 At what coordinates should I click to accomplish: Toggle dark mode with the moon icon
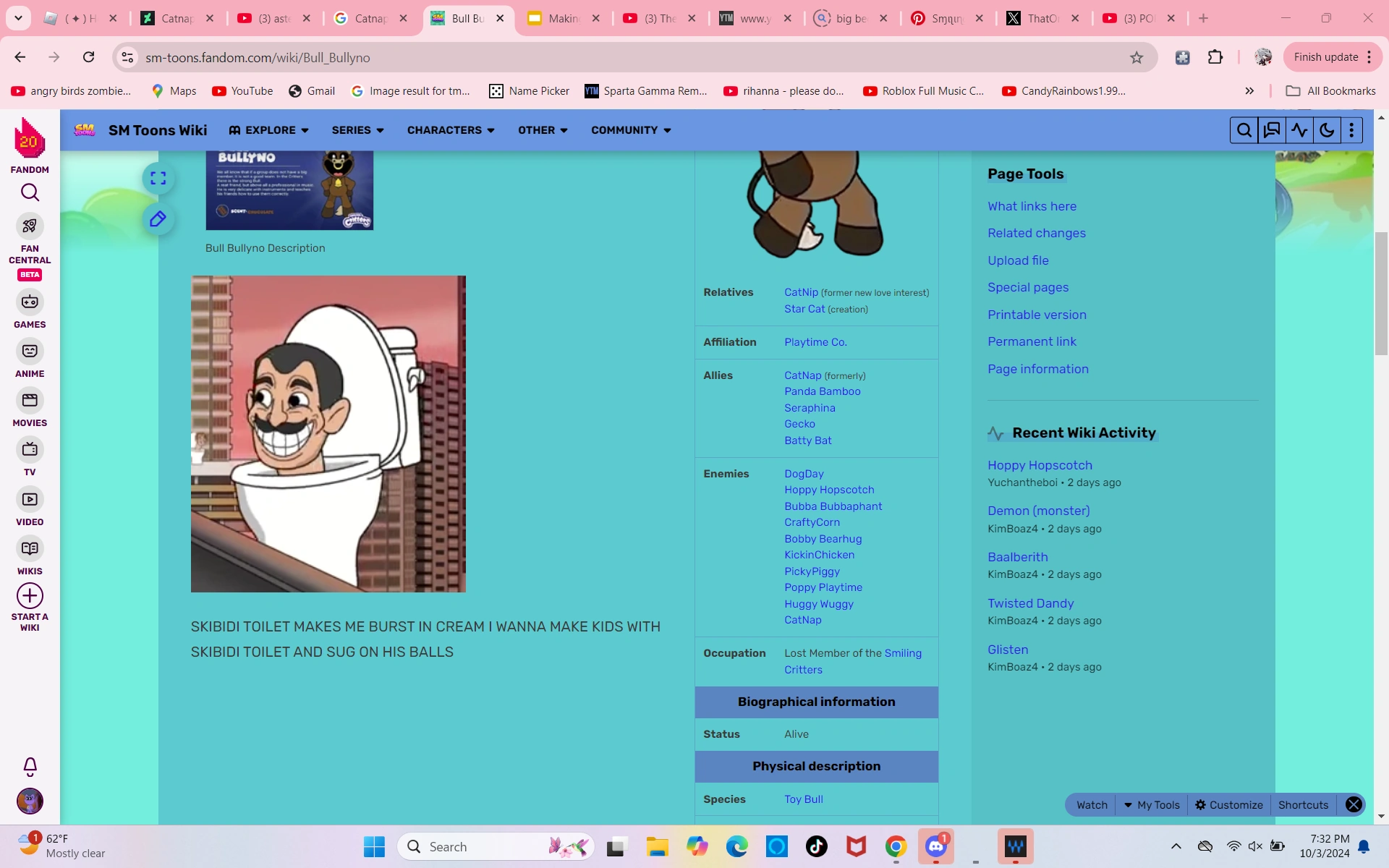pos(1327,130)
